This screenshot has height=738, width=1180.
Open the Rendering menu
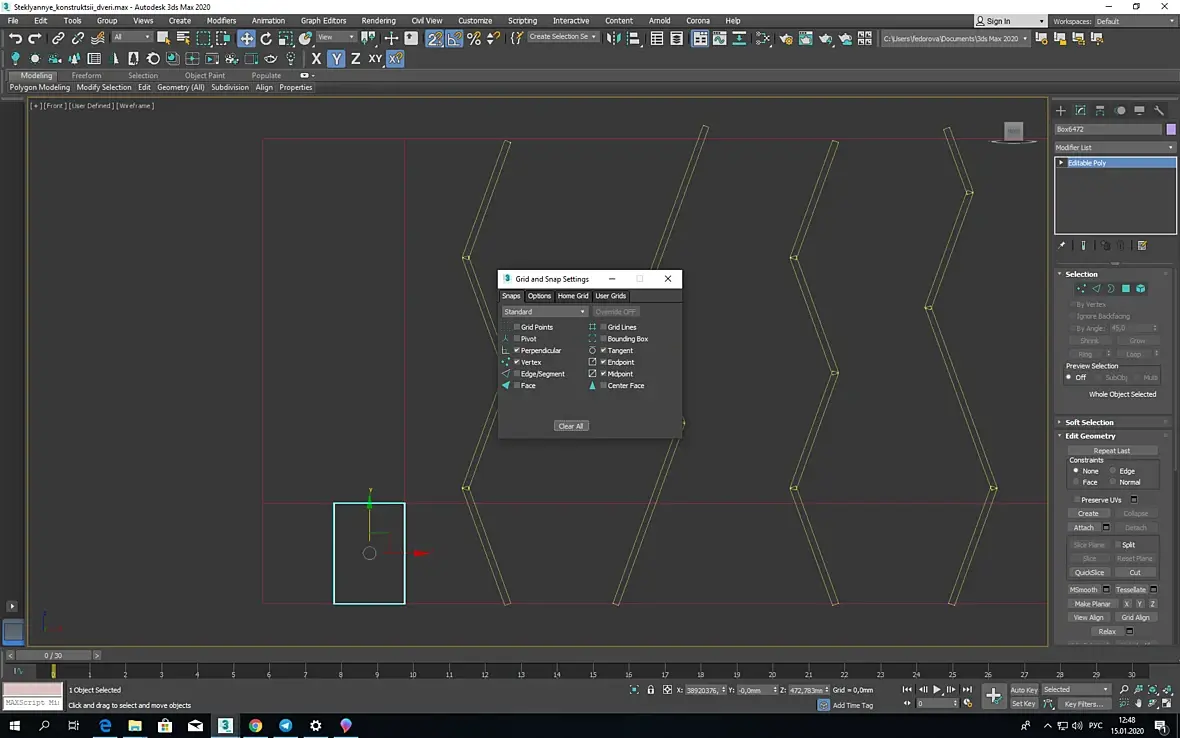pos(378,20)
